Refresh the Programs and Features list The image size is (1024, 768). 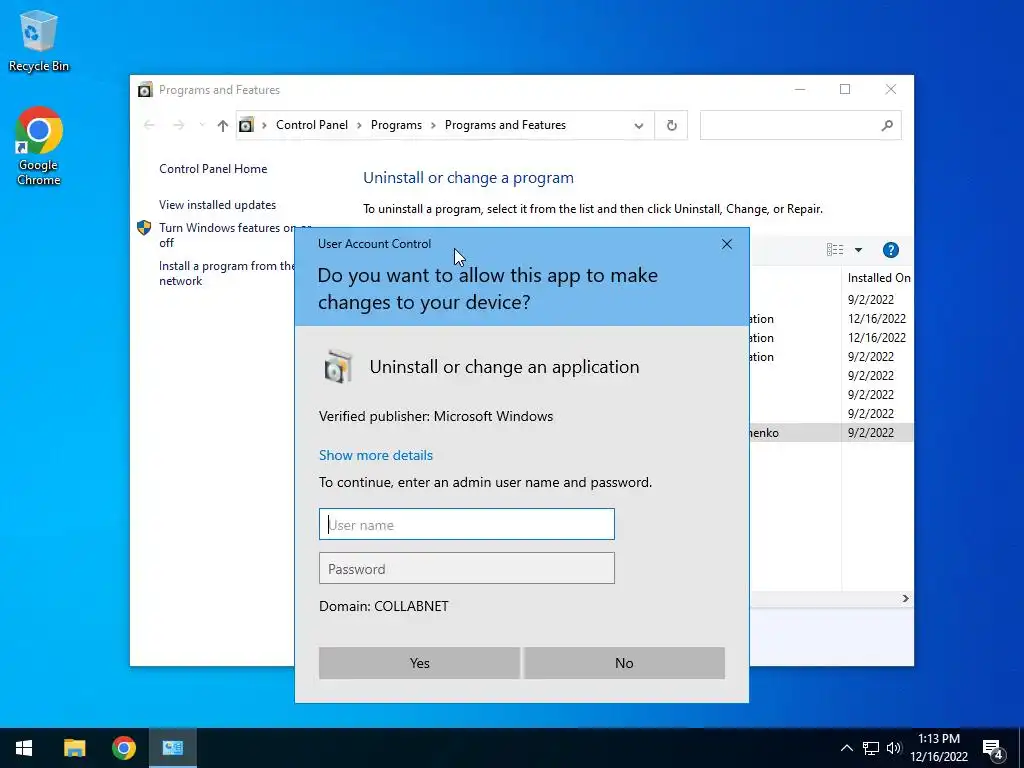coord(671,125)
